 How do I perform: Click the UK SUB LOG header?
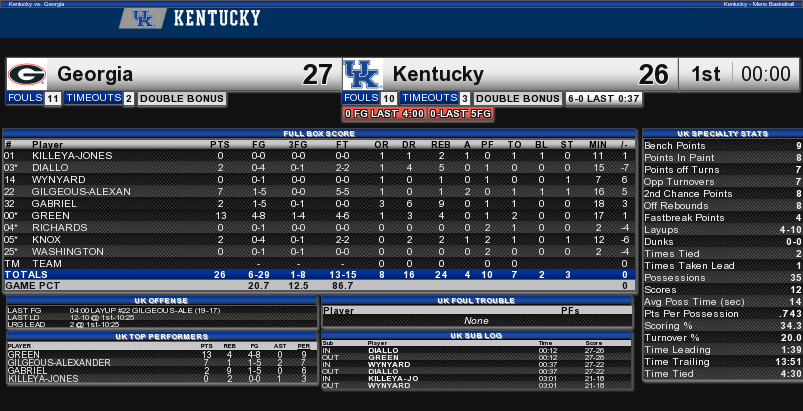point(476,336)
